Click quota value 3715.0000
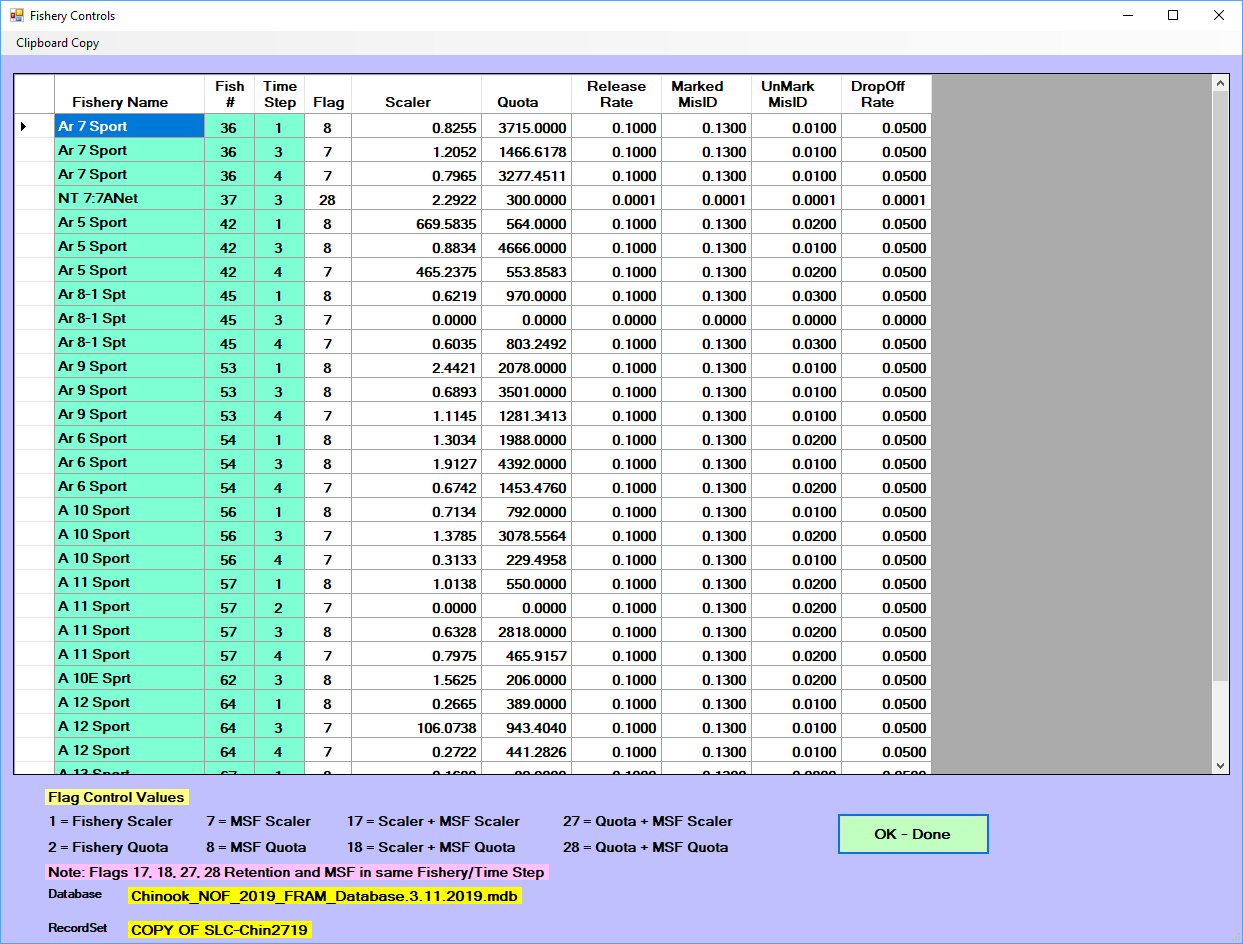The width and height of the screenshot is (1243, 944). coord(526,128)
